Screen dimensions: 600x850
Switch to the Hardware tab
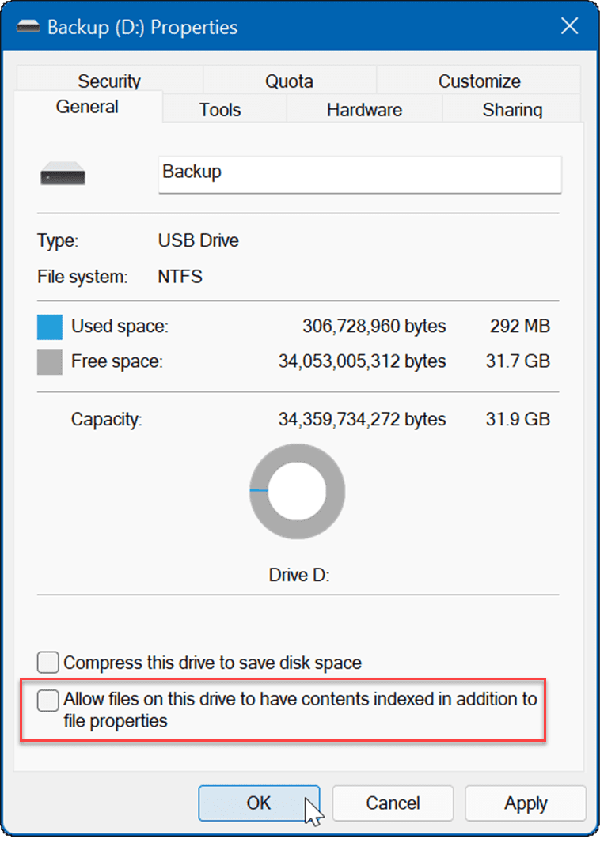(x=364, y=110)
